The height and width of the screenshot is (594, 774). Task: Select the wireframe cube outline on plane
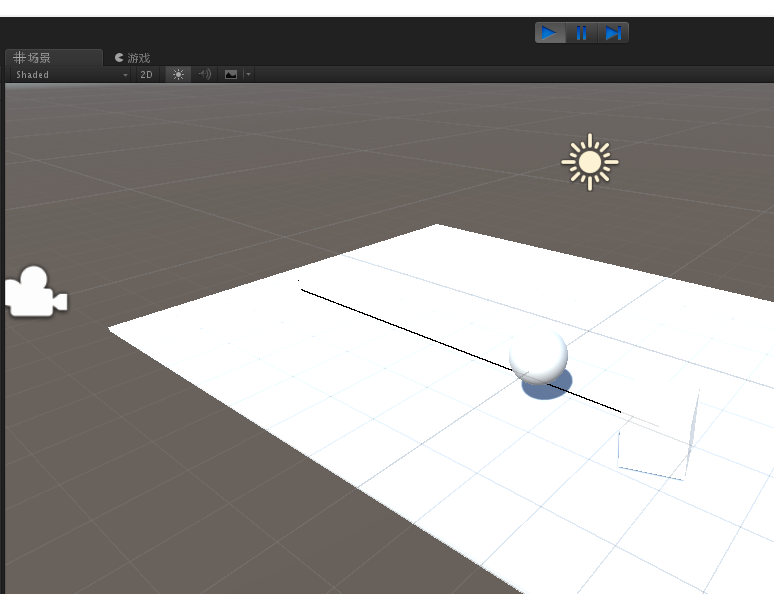[x=658, y=436]
